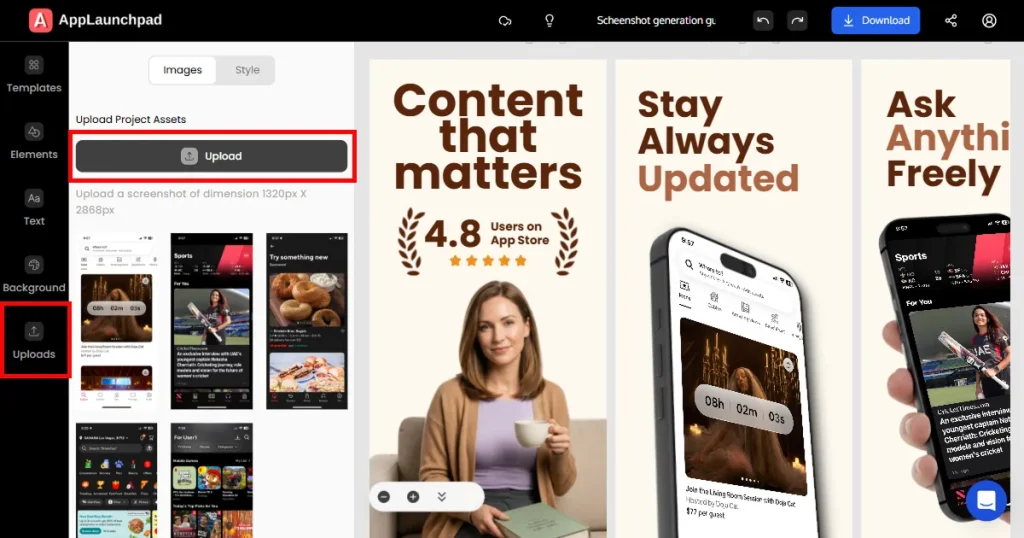This screenshot has width=1024, height=538.
Task: Select the Las Vegas search screenshot thumbnail
Action: (x=117, y=481)
